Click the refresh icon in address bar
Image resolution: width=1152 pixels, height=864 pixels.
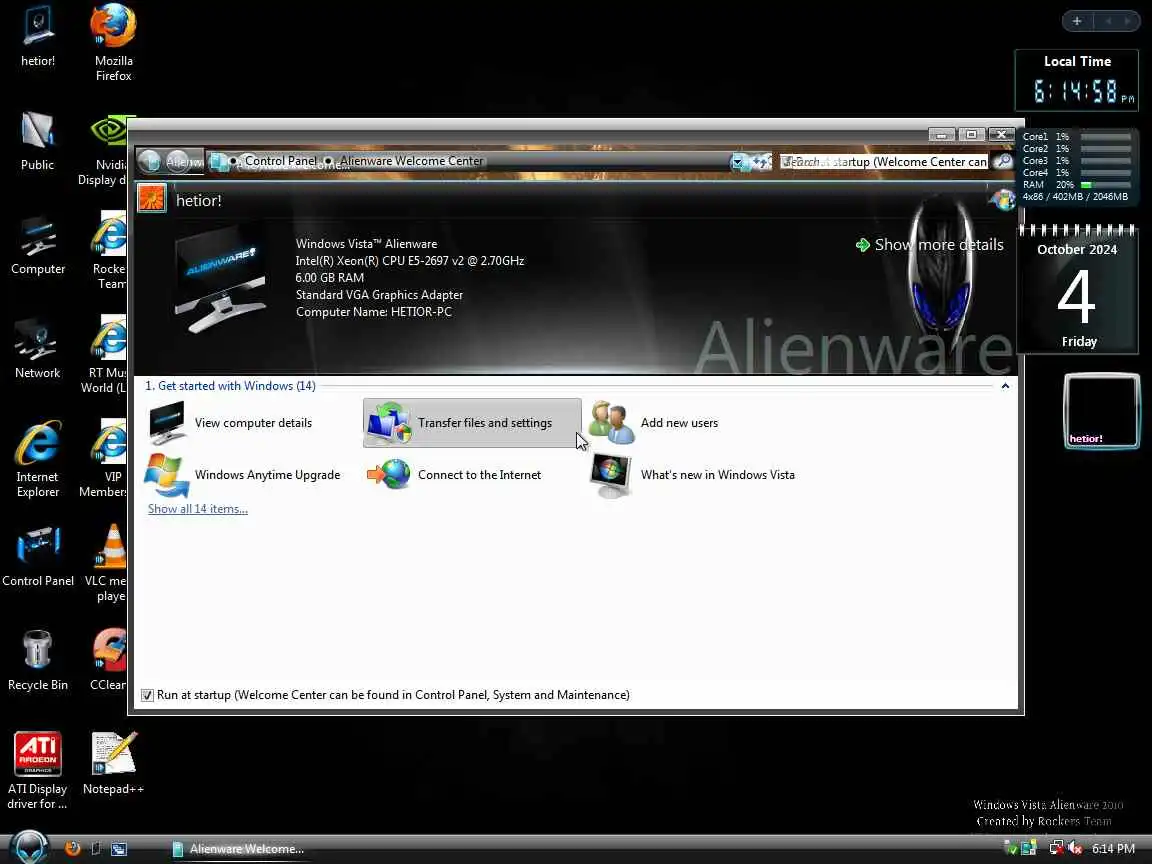point(760,162)
